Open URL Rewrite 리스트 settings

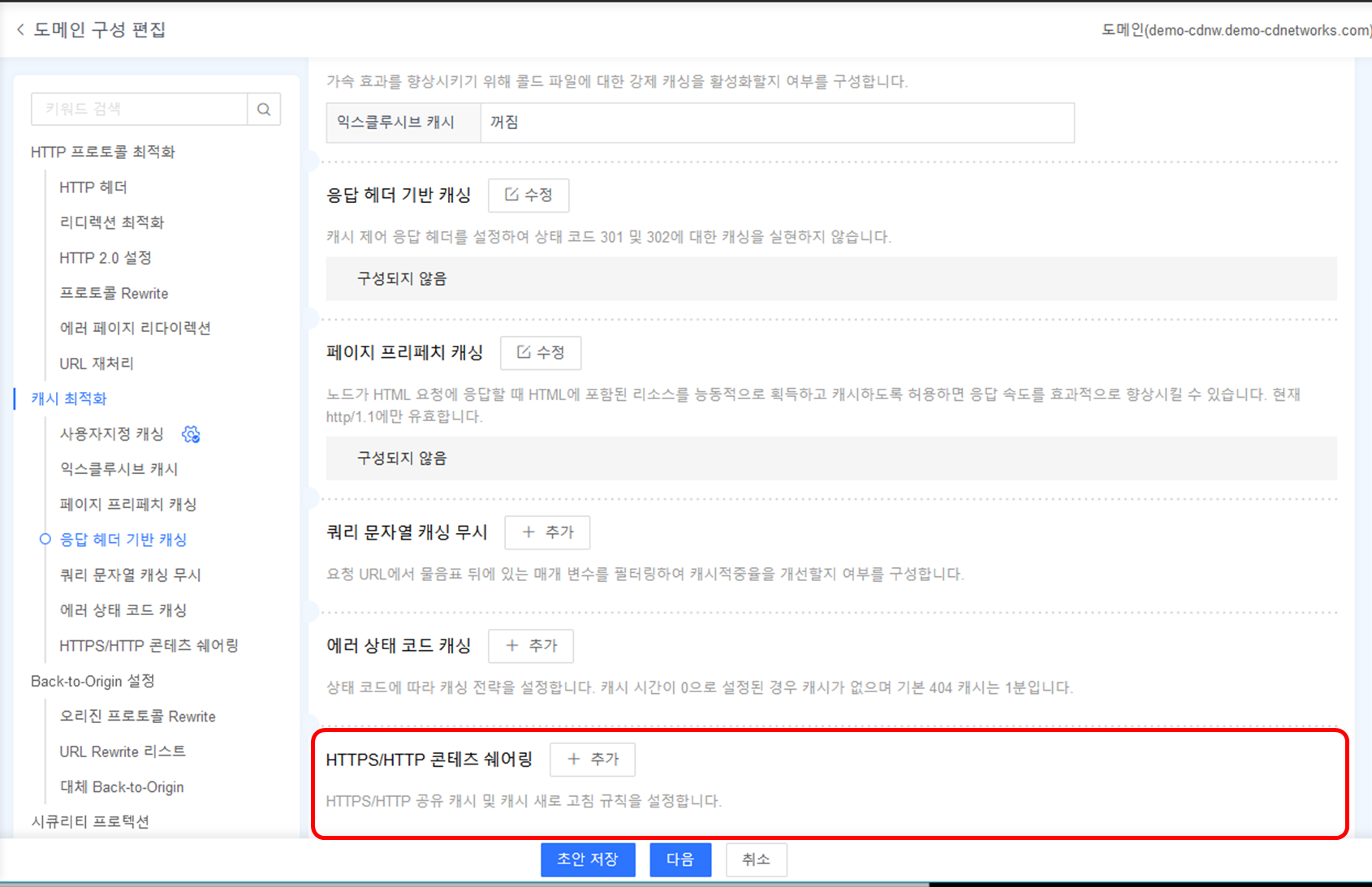pyautogui.click(x=122, y=751)
